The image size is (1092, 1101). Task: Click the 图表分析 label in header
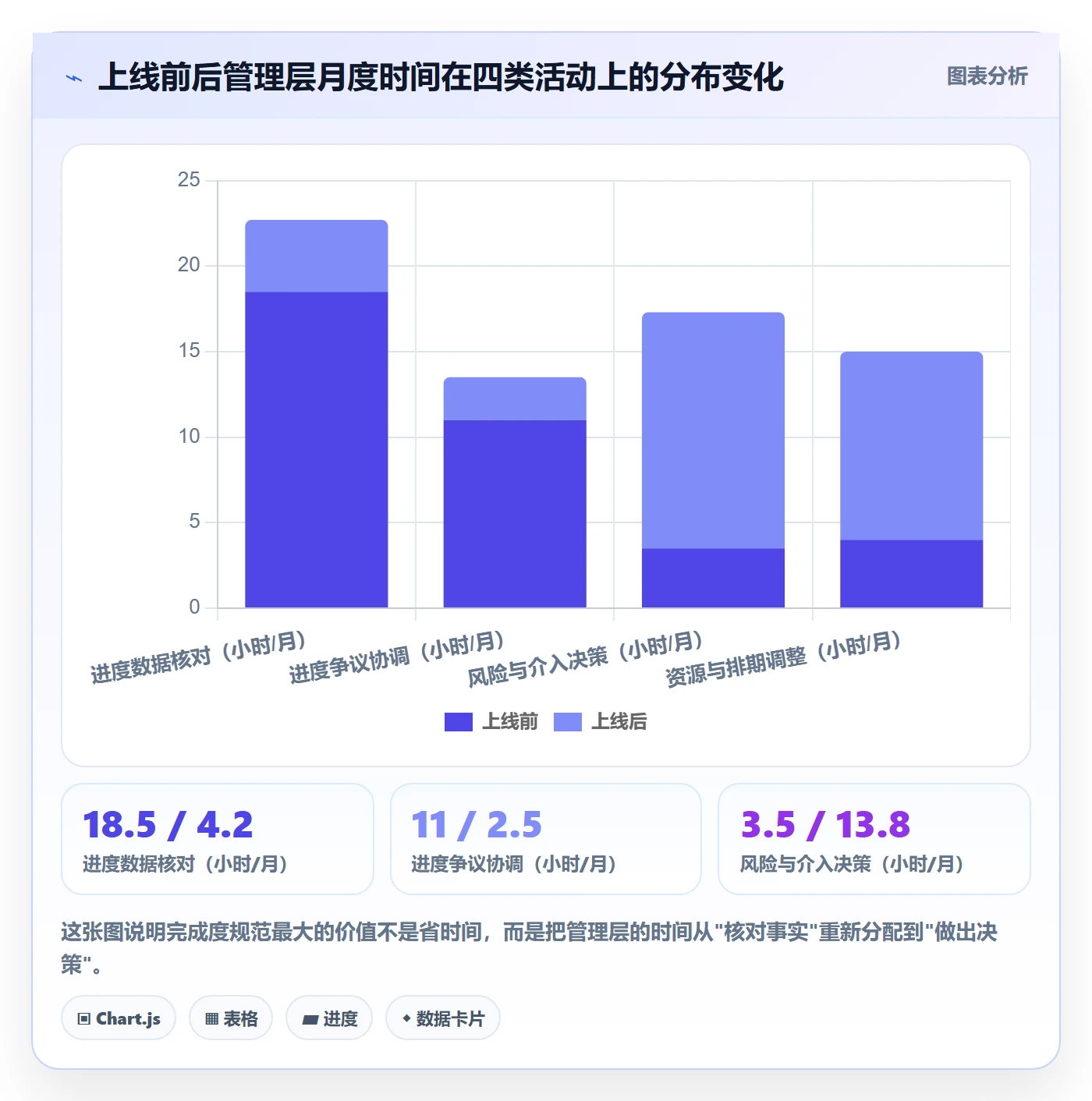tap(987, 76)
